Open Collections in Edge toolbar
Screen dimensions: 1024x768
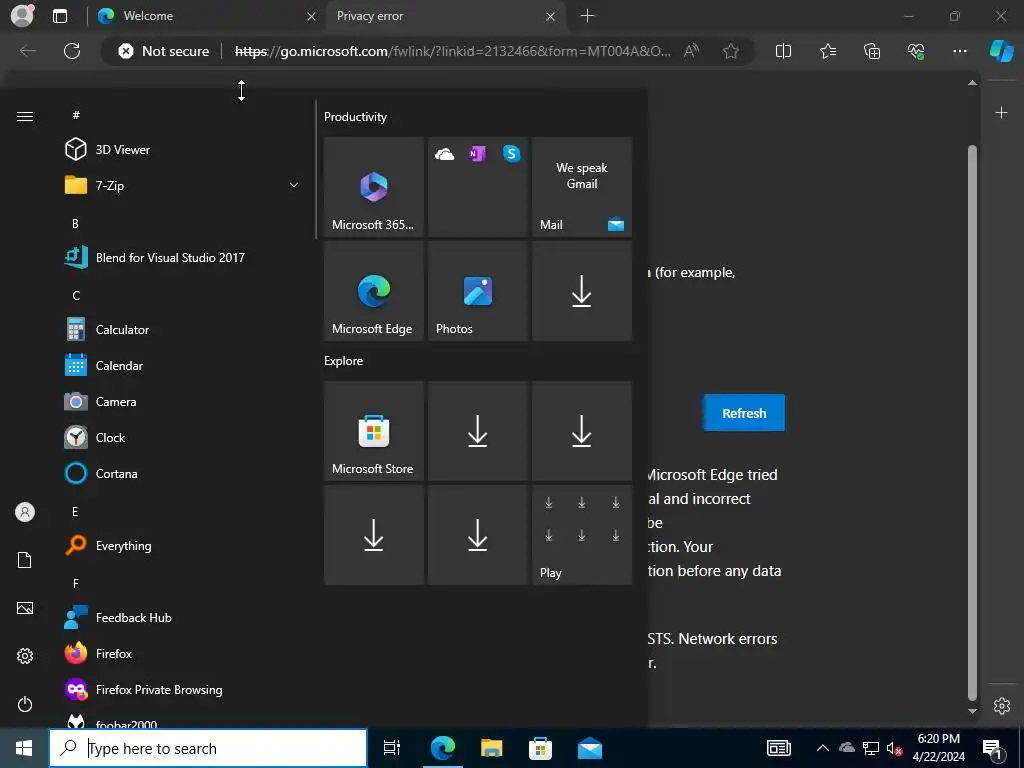872,51
